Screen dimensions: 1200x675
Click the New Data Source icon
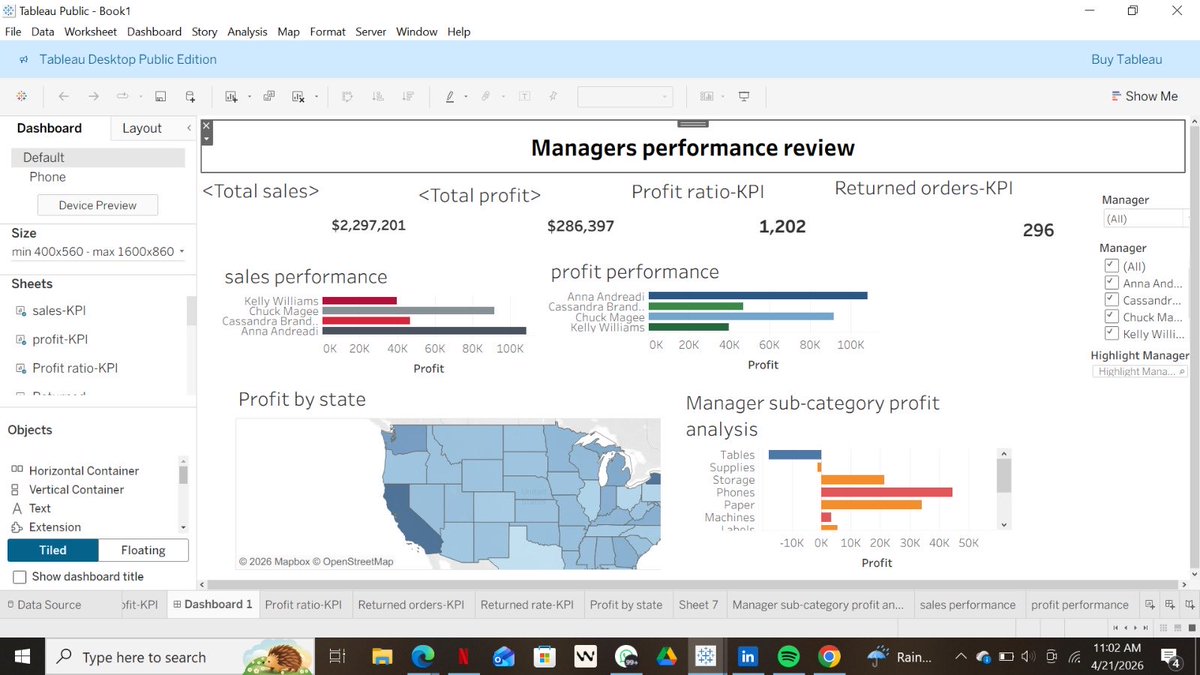(x=189, y=96)
